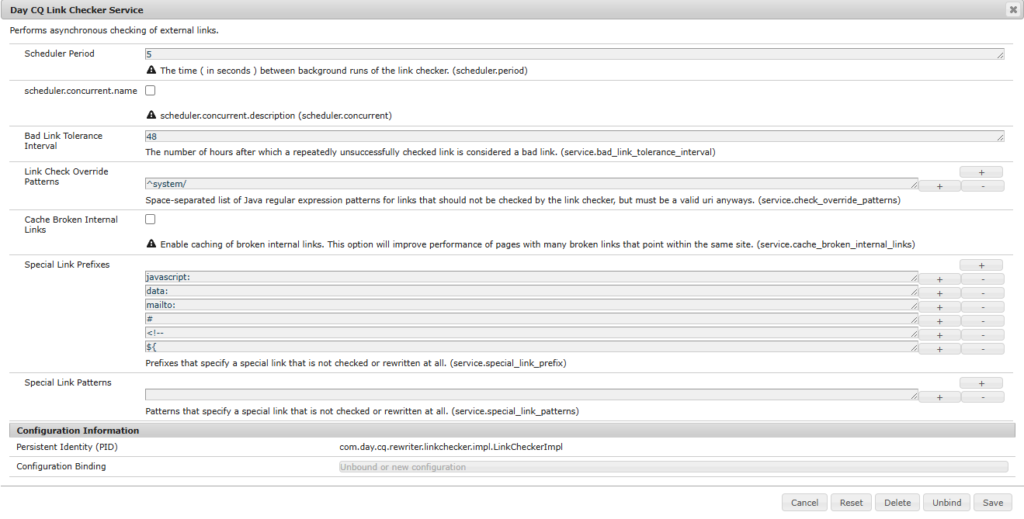Click into the Scheduler Period field
The height and width of the screenshot is (519, 1024).
[x=574, y=54]
